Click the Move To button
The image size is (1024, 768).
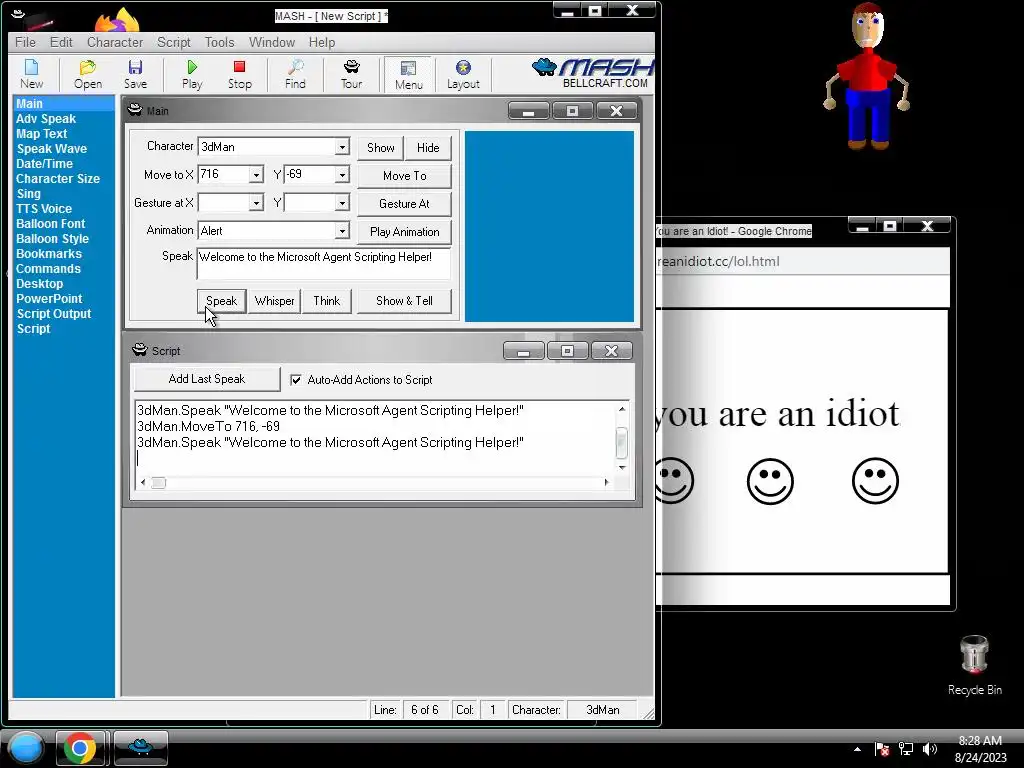point(404,176)
